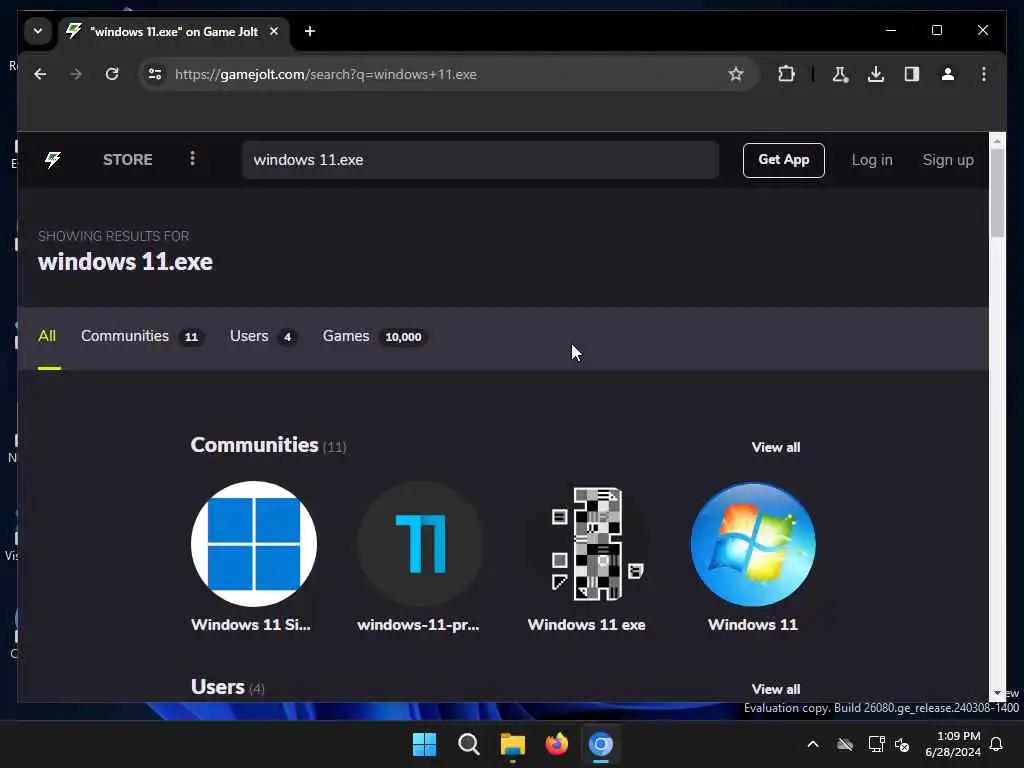Open Game Jolt more options menu
Viewport: 1024px width, 768px height.
point(192,159)
